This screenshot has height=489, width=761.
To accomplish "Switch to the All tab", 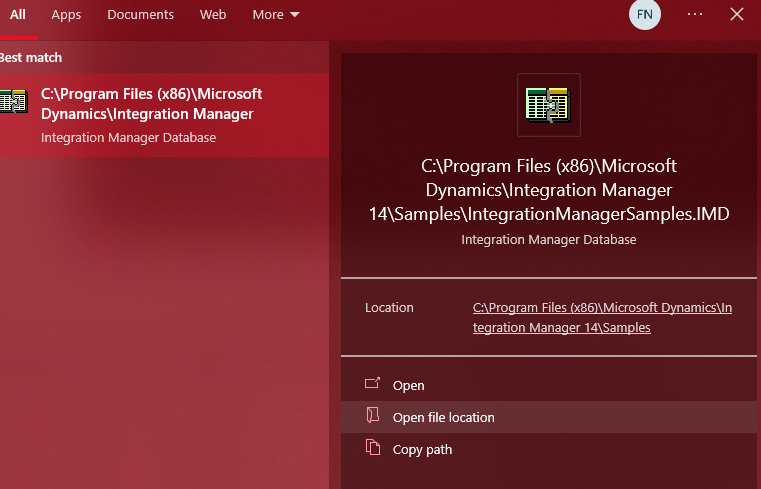I will (x=17, y=15).
